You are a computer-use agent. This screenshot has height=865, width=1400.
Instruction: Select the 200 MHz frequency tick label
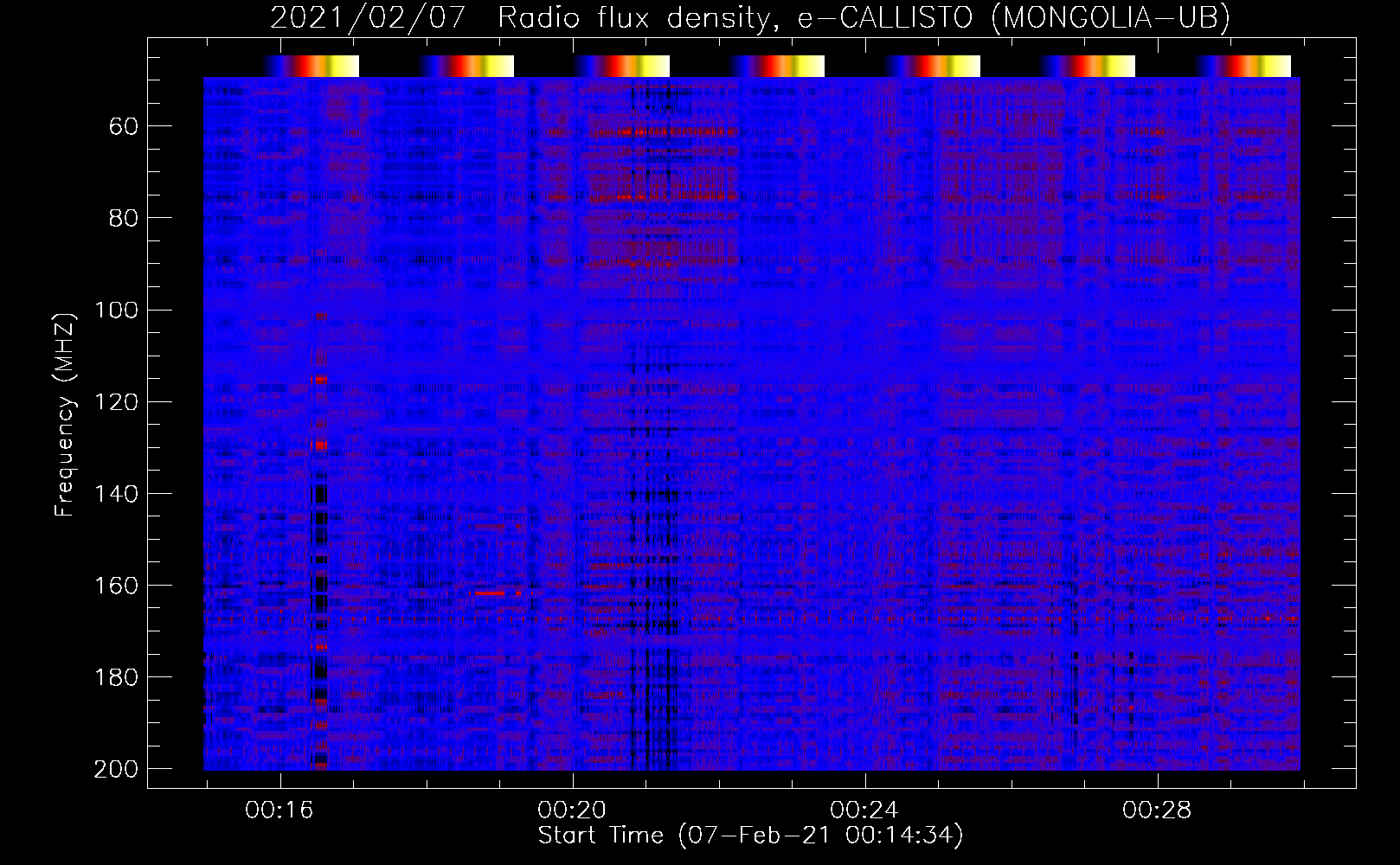pos(116,769)
